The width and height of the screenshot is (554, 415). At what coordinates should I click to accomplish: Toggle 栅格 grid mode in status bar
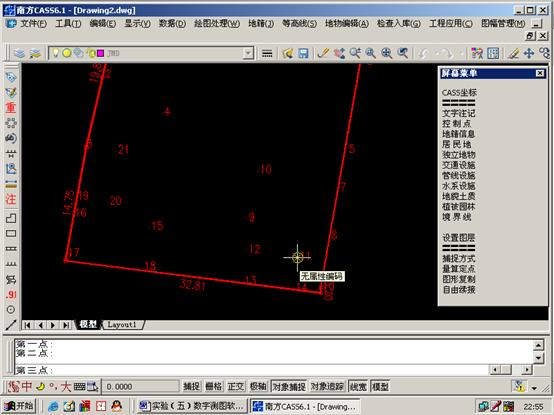pos(214,386)
